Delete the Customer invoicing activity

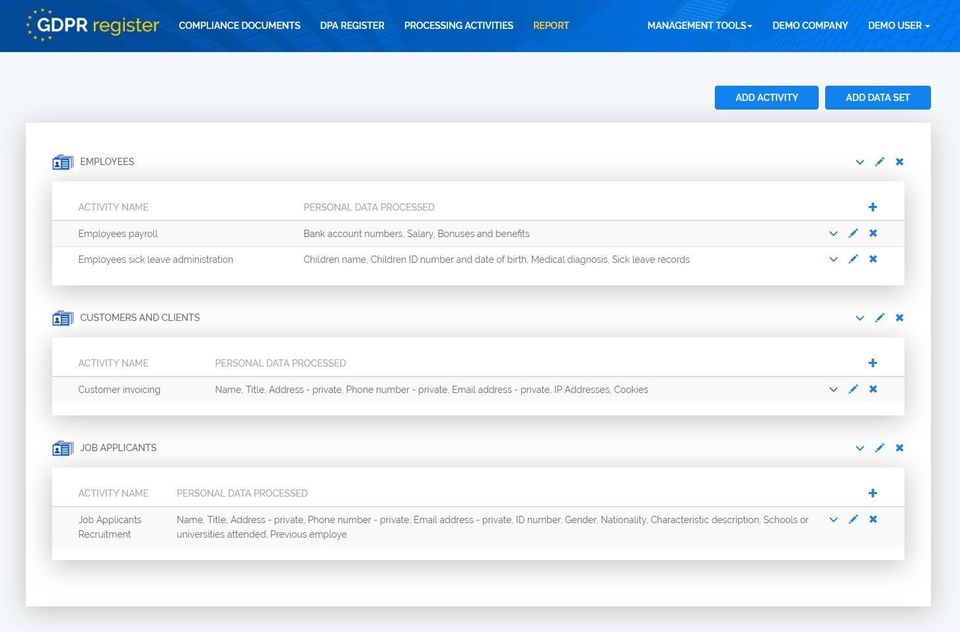(x=873, y=389)
